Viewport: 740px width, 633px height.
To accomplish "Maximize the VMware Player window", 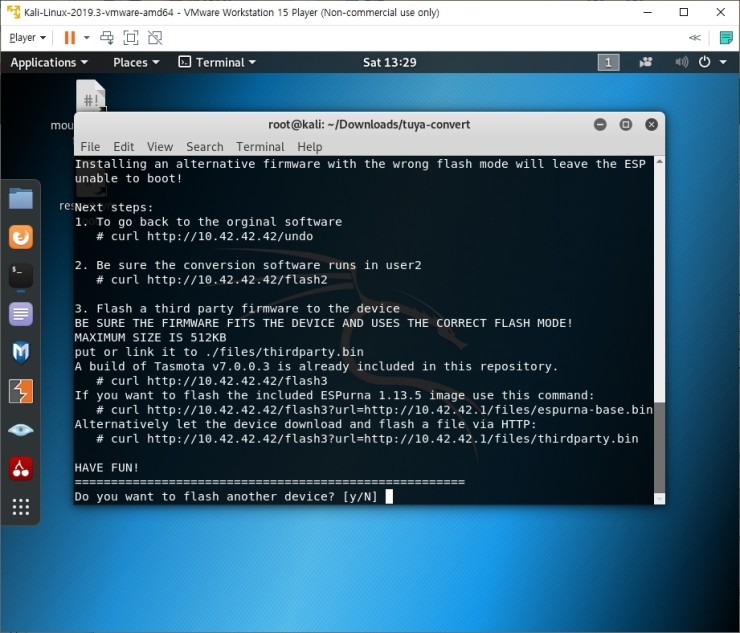I will (684, 12).
